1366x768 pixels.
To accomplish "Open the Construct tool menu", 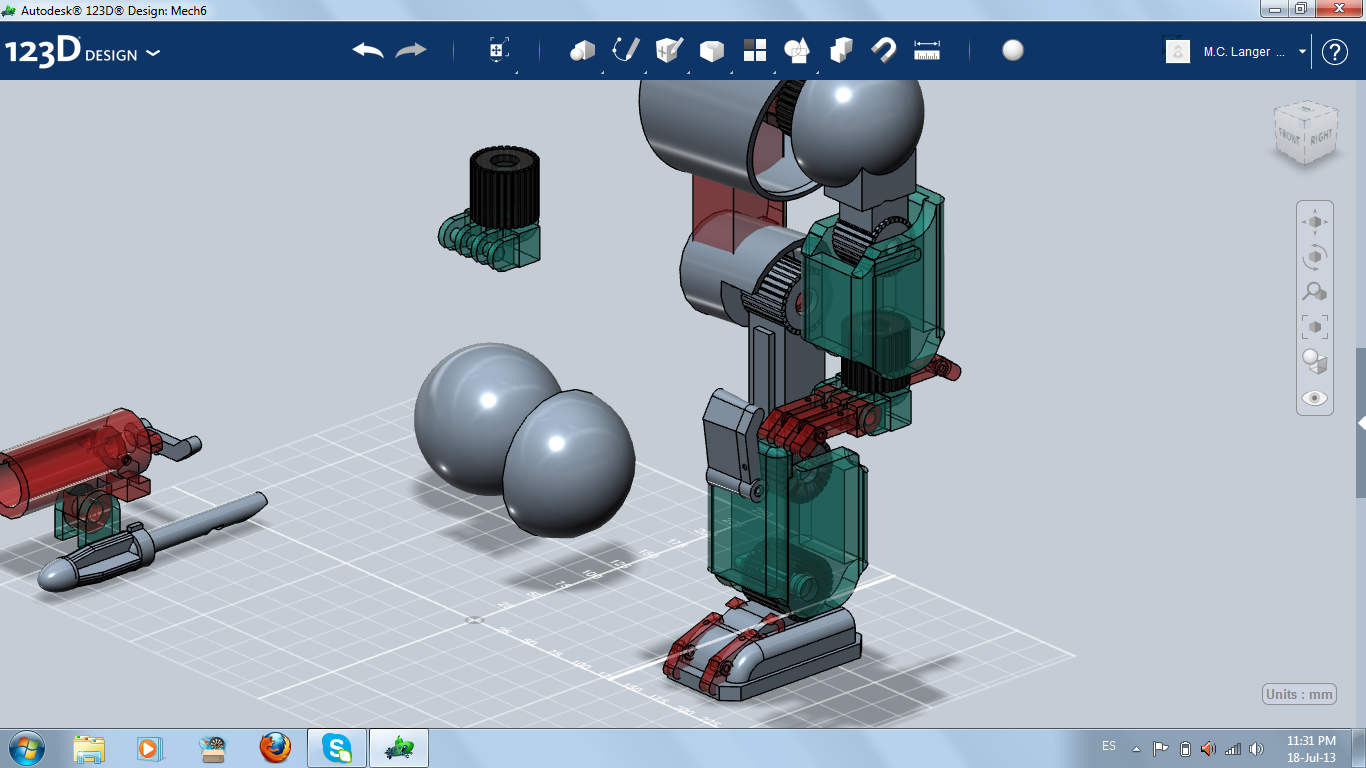I will 669,51.
